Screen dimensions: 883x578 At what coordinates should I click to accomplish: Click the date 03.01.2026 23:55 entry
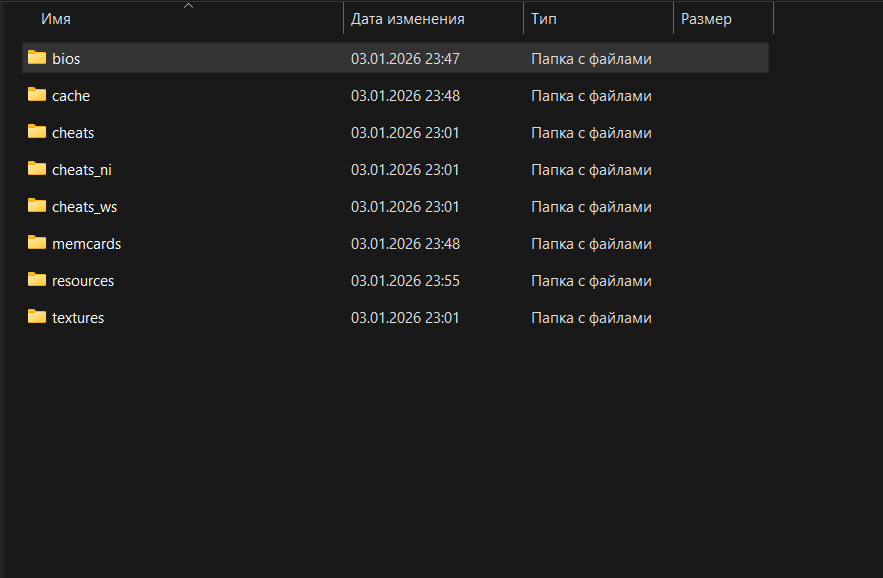coord(405,281)
